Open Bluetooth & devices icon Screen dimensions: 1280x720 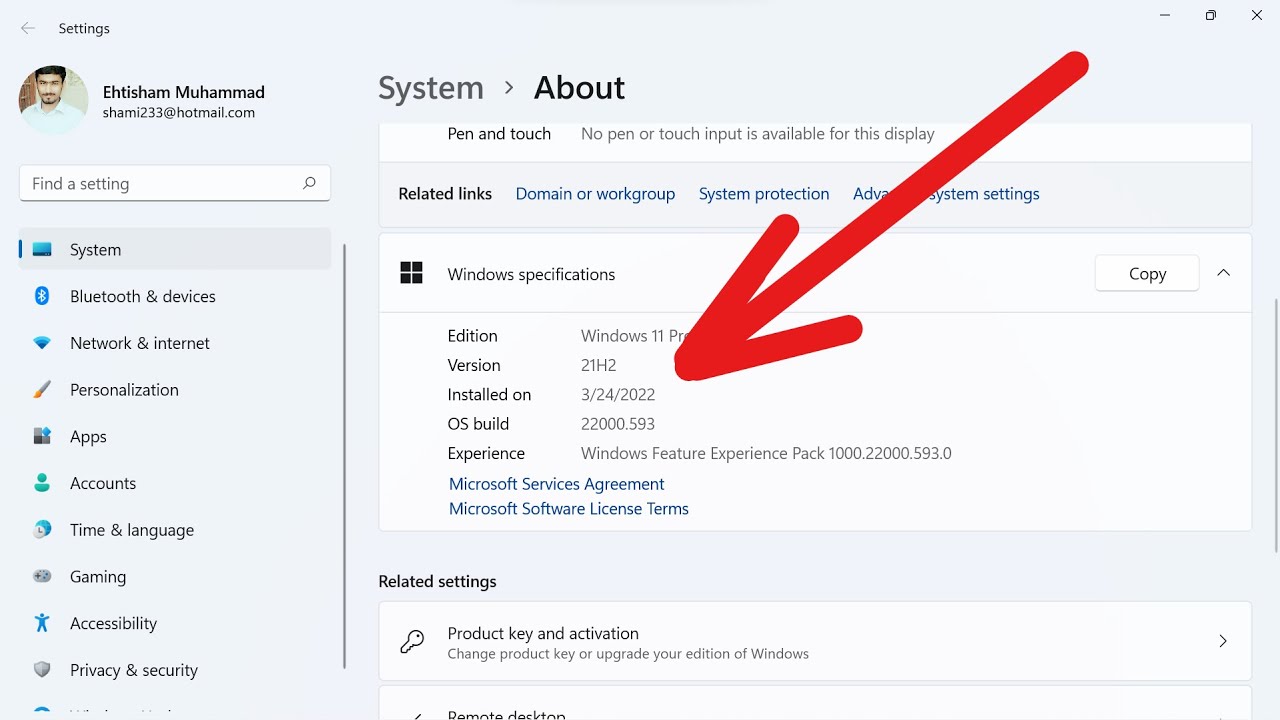coord(42,296)
